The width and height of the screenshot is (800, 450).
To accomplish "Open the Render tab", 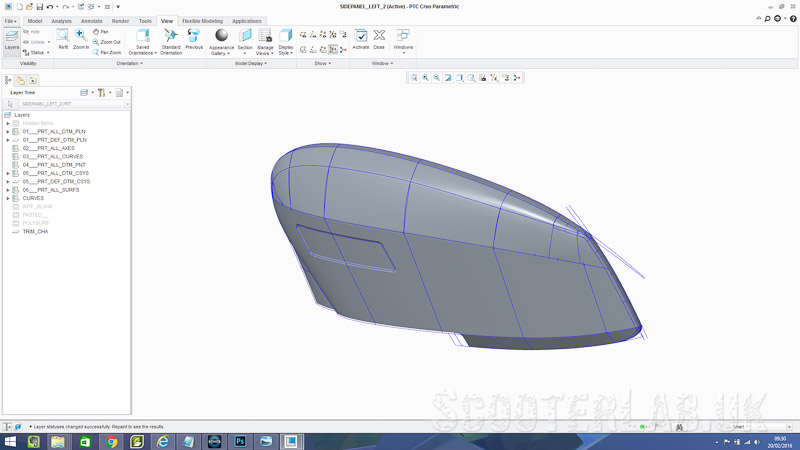I will pyautogui.click(x=120, y=21).
